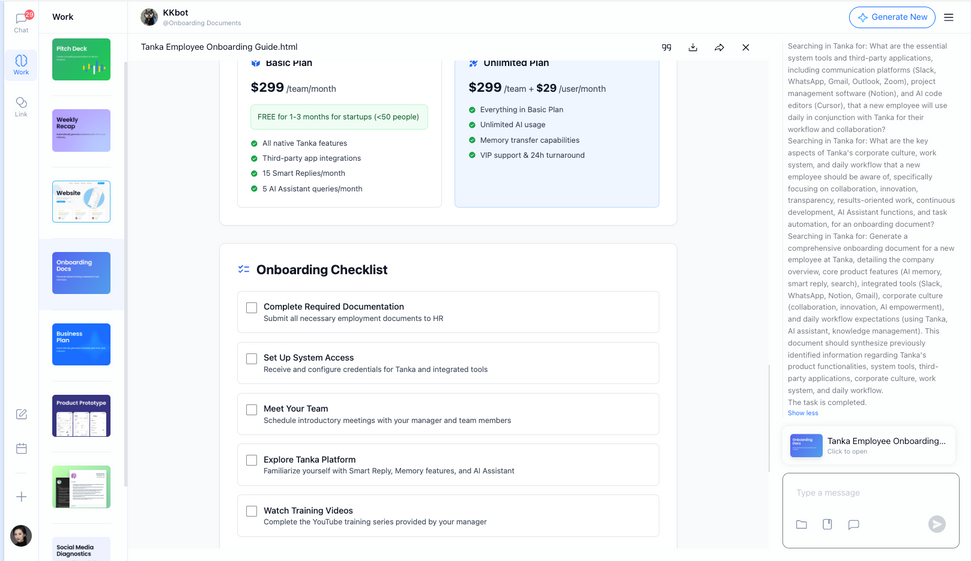The image size is (971, 561).
Task: Click the send message arrow button
Action: tap(937, 524)
